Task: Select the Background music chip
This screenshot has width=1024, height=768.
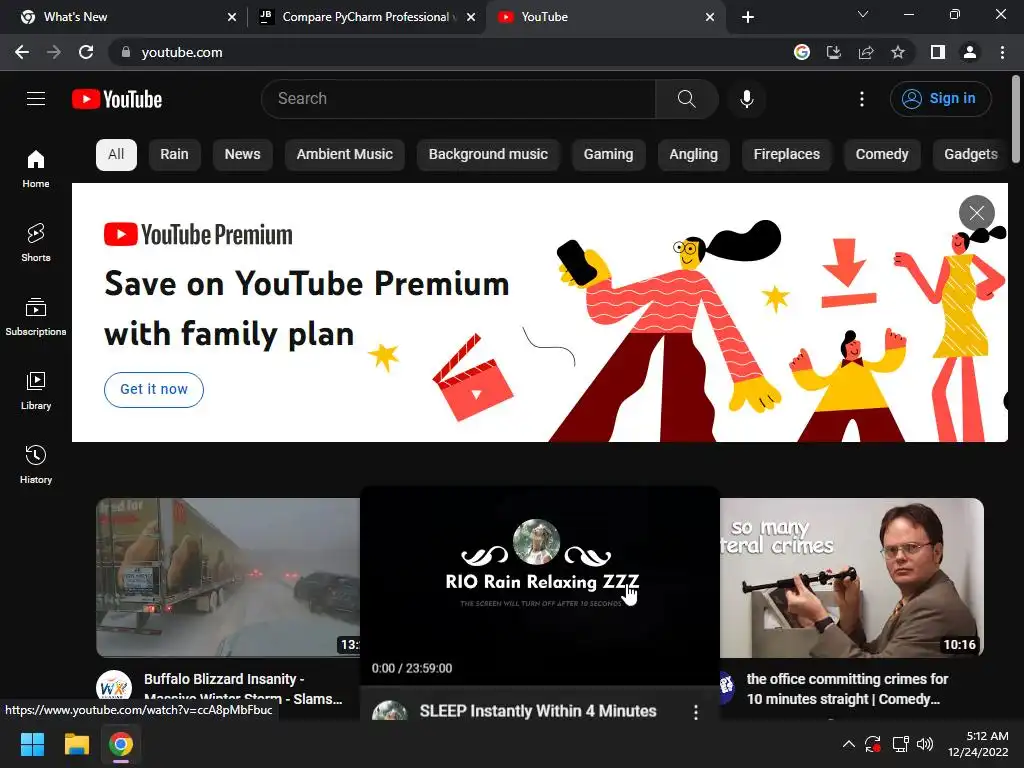Action: pyautogui.click(x=488, y=155)
